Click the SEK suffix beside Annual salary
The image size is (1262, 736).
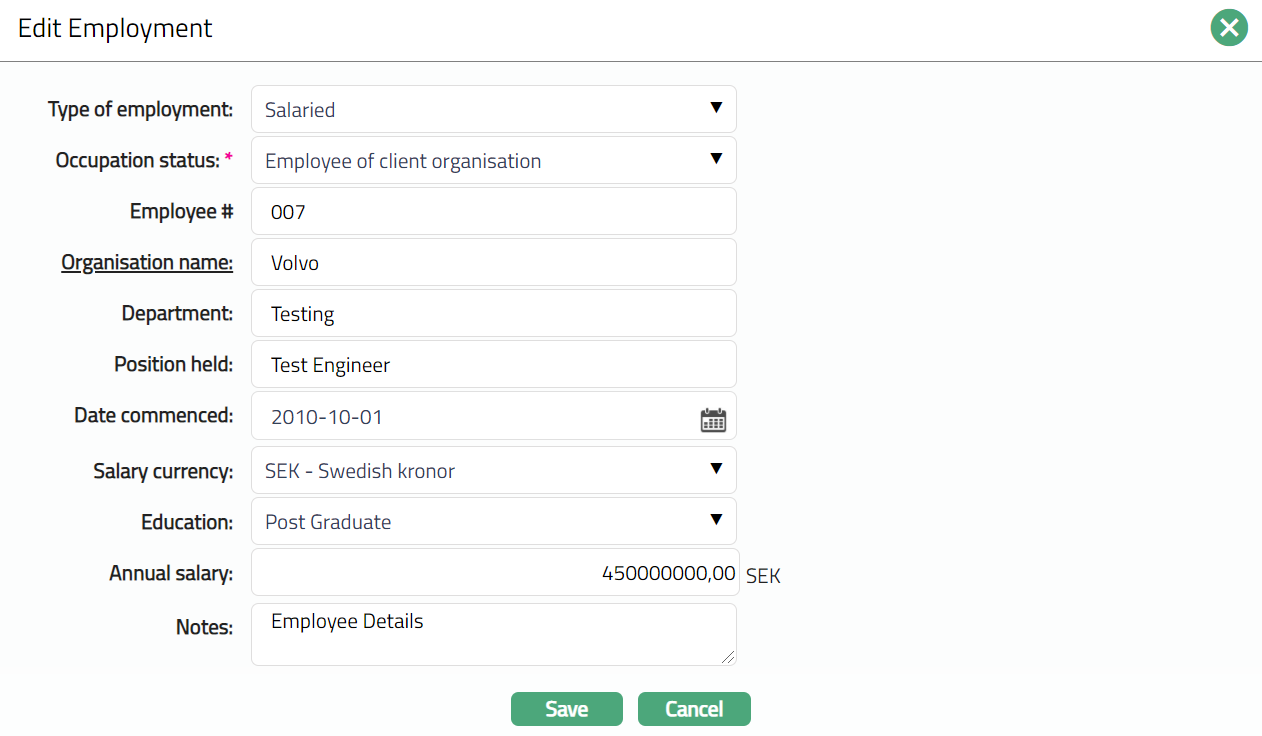point(763,576)
